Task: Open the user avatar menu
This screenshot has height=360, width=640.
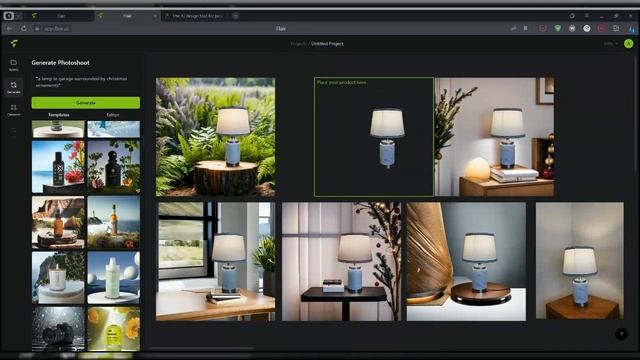Action: tap(629, 43)
